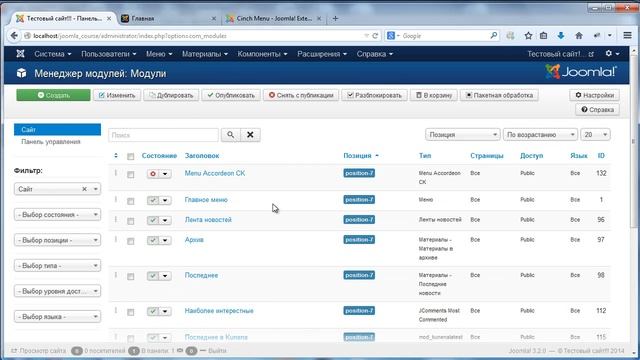Click the Joomla logo icon in the admin menu
This screenshot has width=640, height=360.
[20, 53]
